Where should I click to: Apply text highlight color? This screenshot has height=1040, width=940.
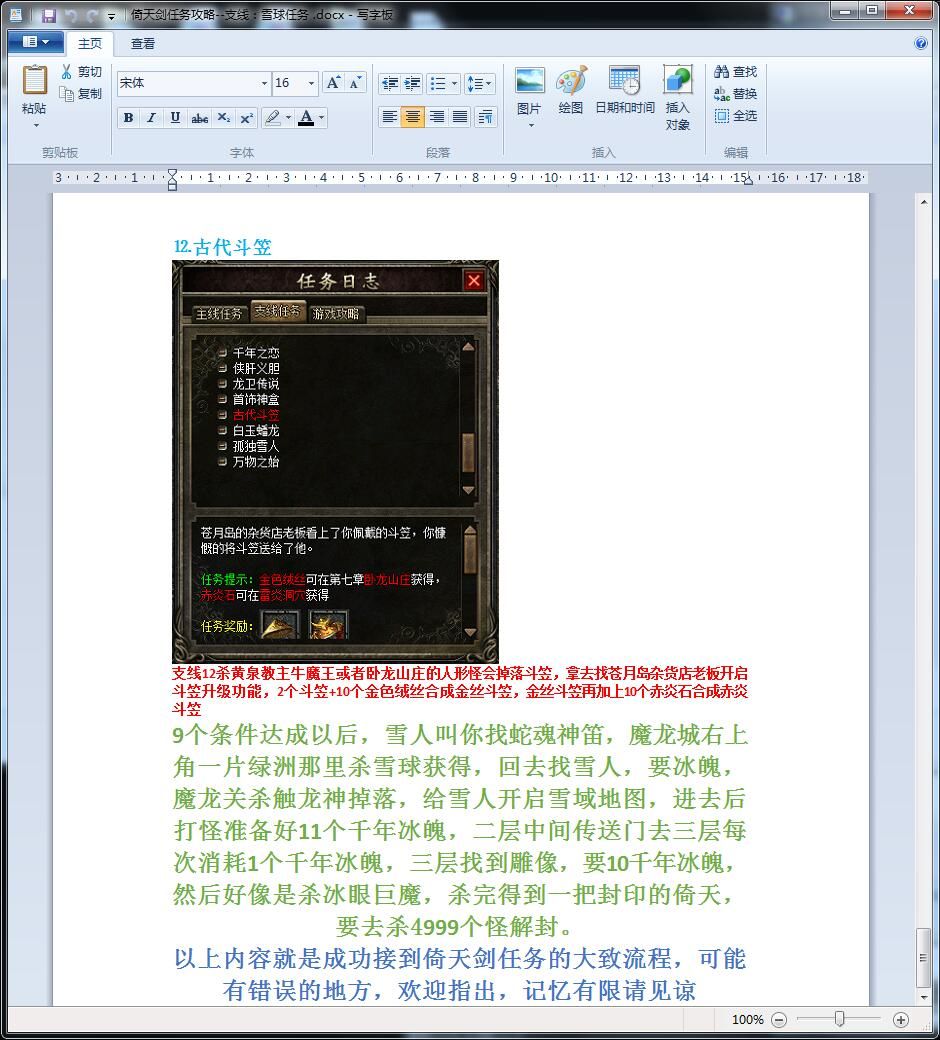272,118
